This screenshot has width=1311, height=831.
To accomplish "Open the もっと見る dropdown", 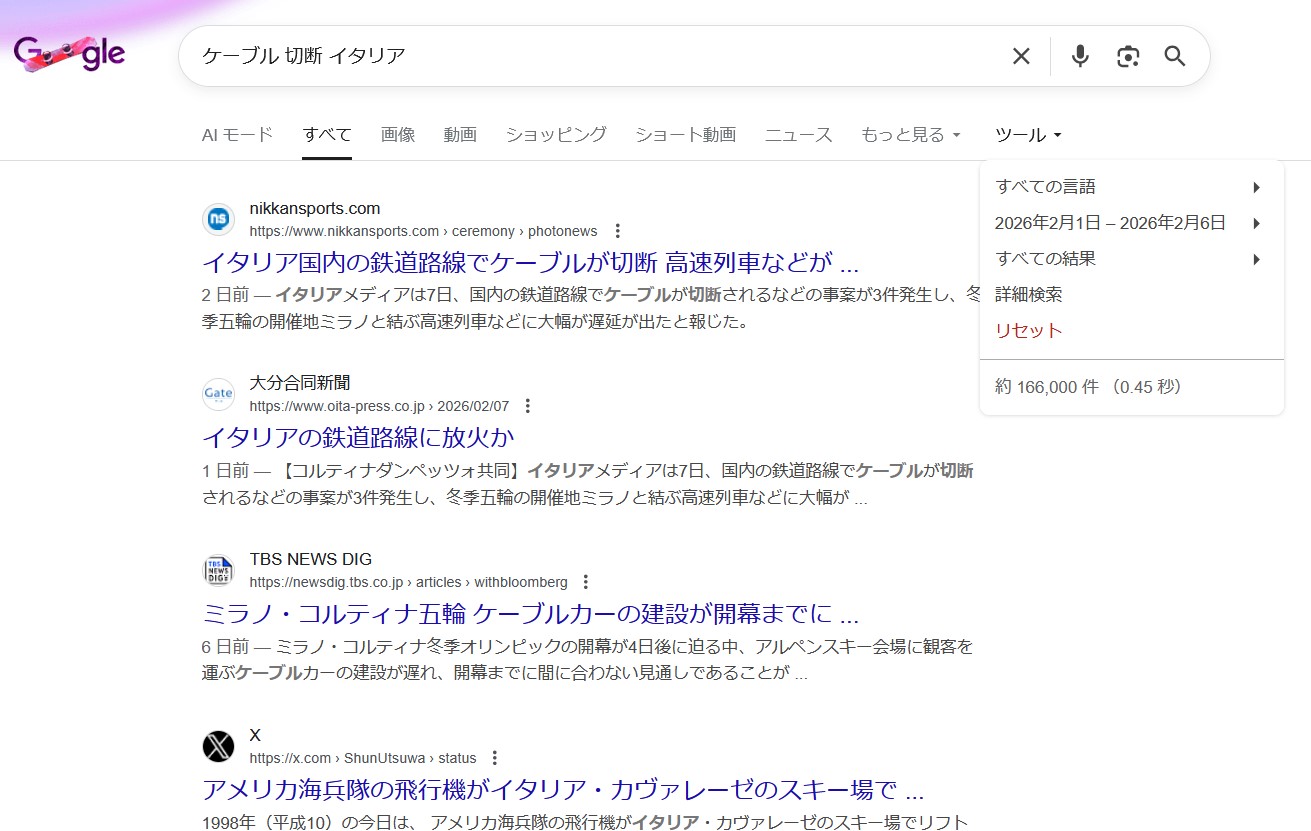I will [910, 135].
